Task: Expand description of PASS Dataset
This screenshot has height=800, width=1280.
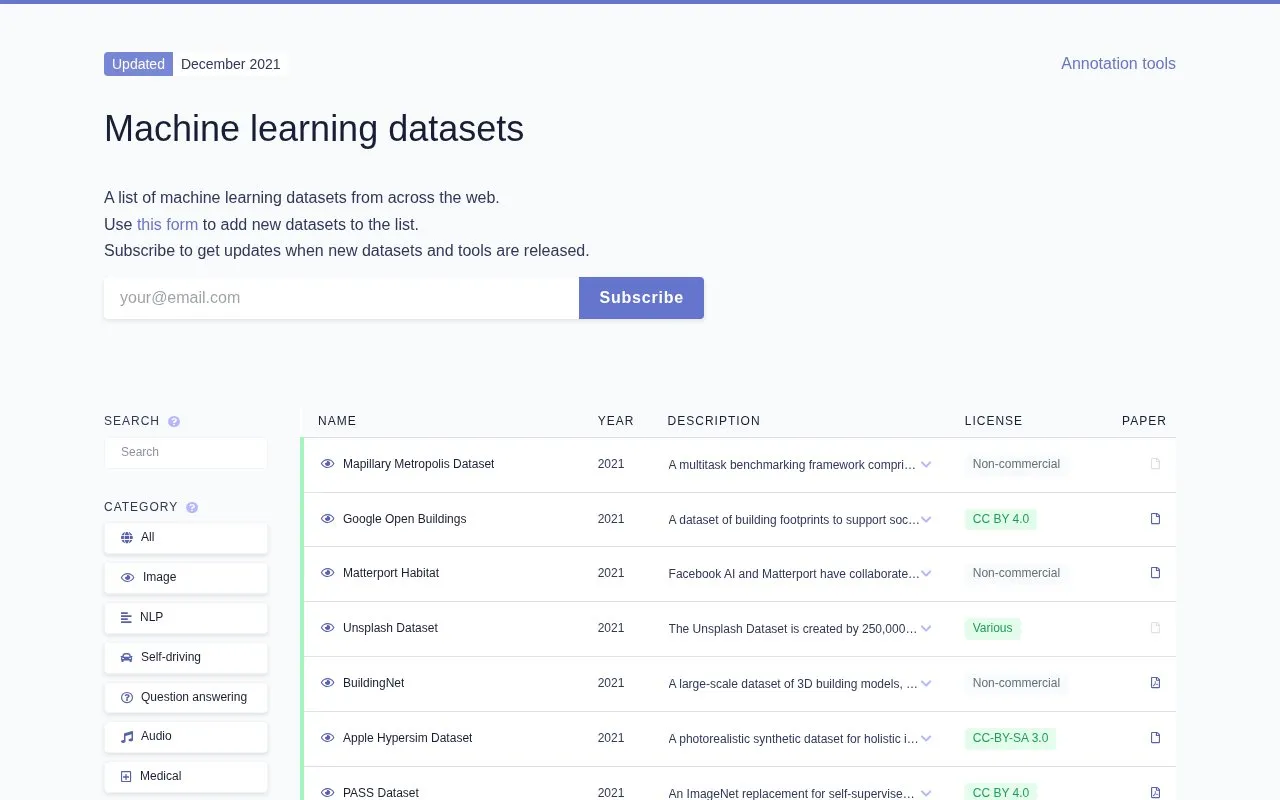Action: (x=926, y=793)
